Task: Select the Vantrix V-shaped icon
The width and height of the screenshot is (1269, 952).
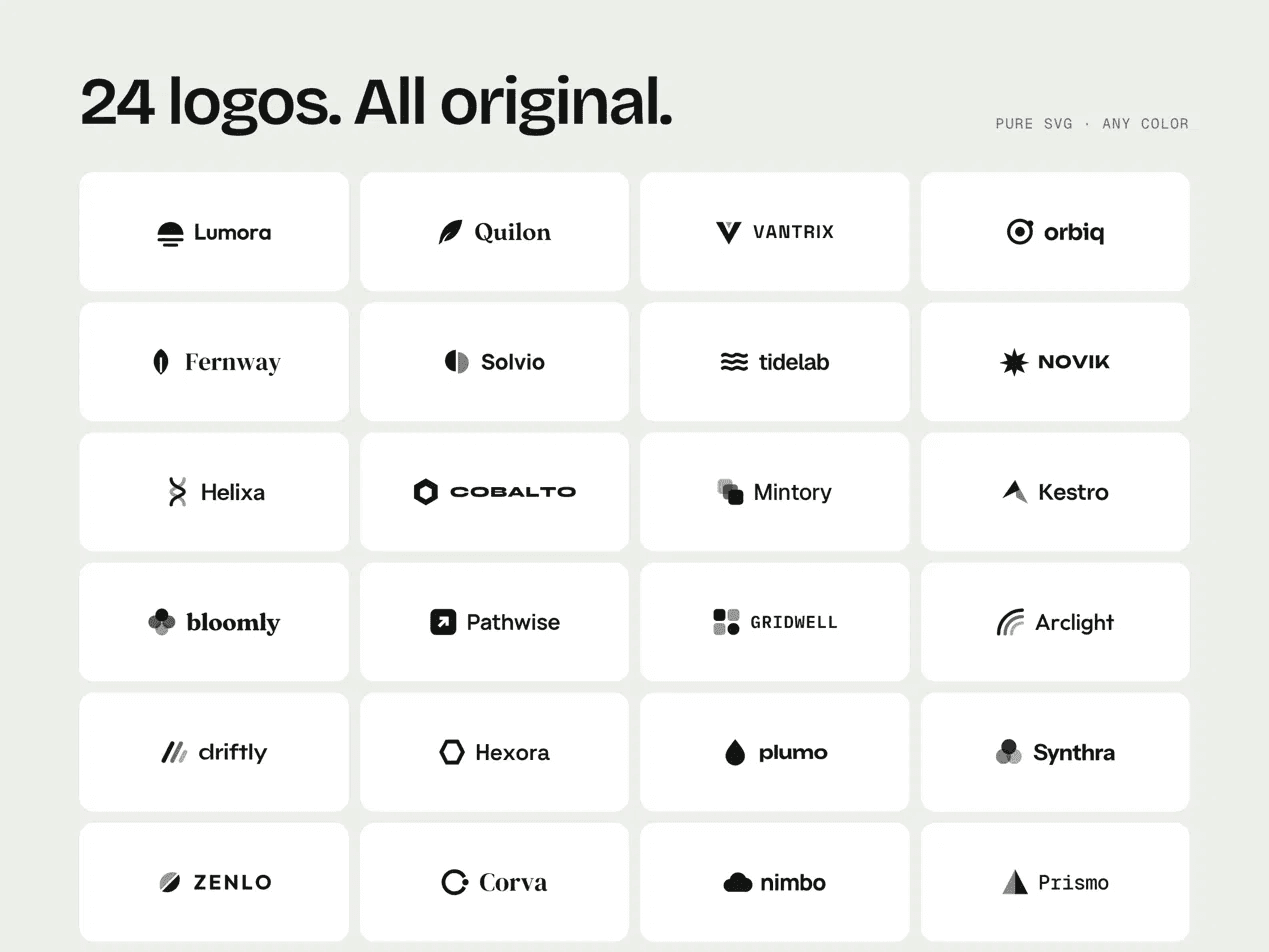Action: (729, 232)
